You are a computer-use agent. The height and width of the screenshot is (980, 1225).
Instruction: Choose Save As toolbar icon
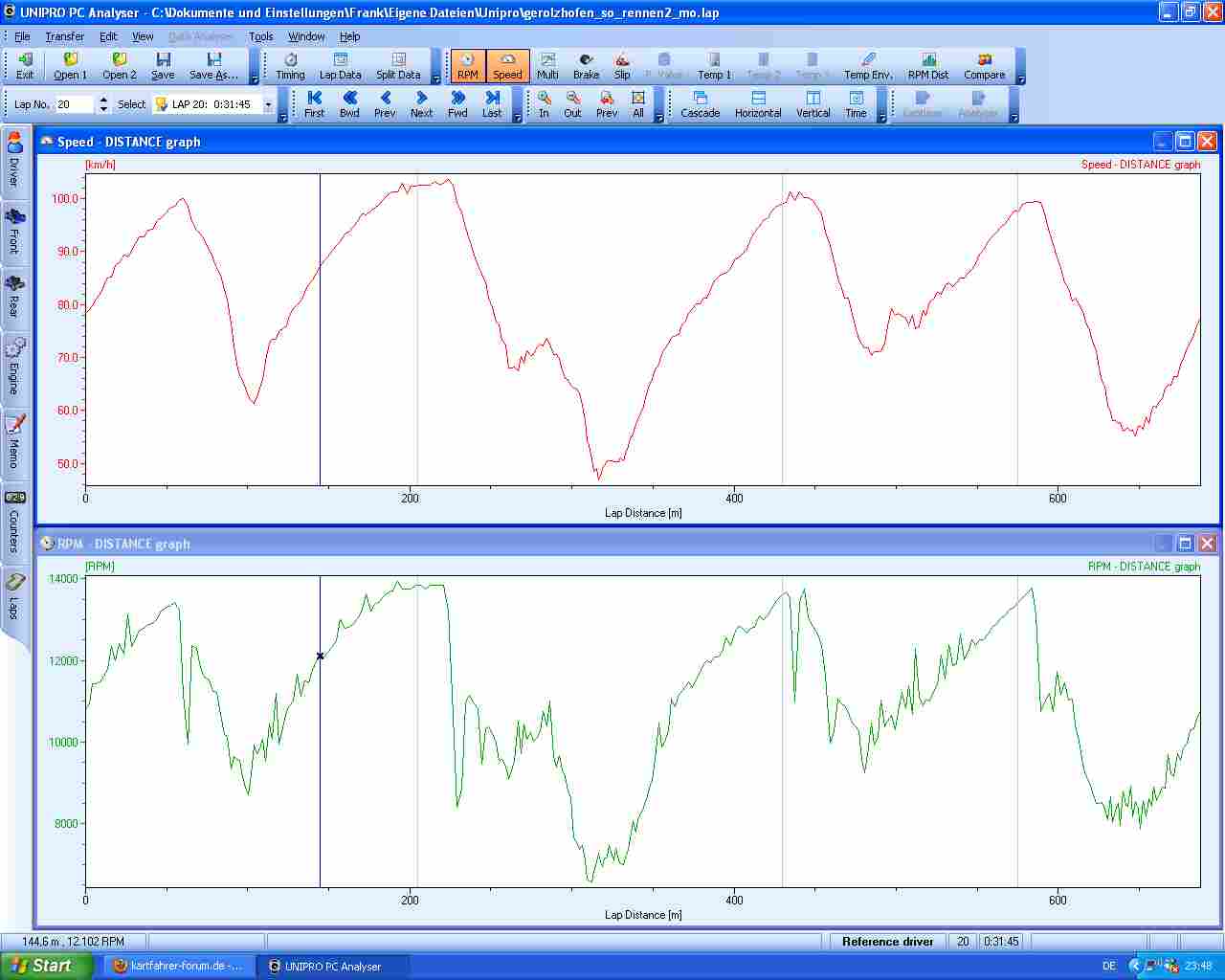click(x=213, y=66)
